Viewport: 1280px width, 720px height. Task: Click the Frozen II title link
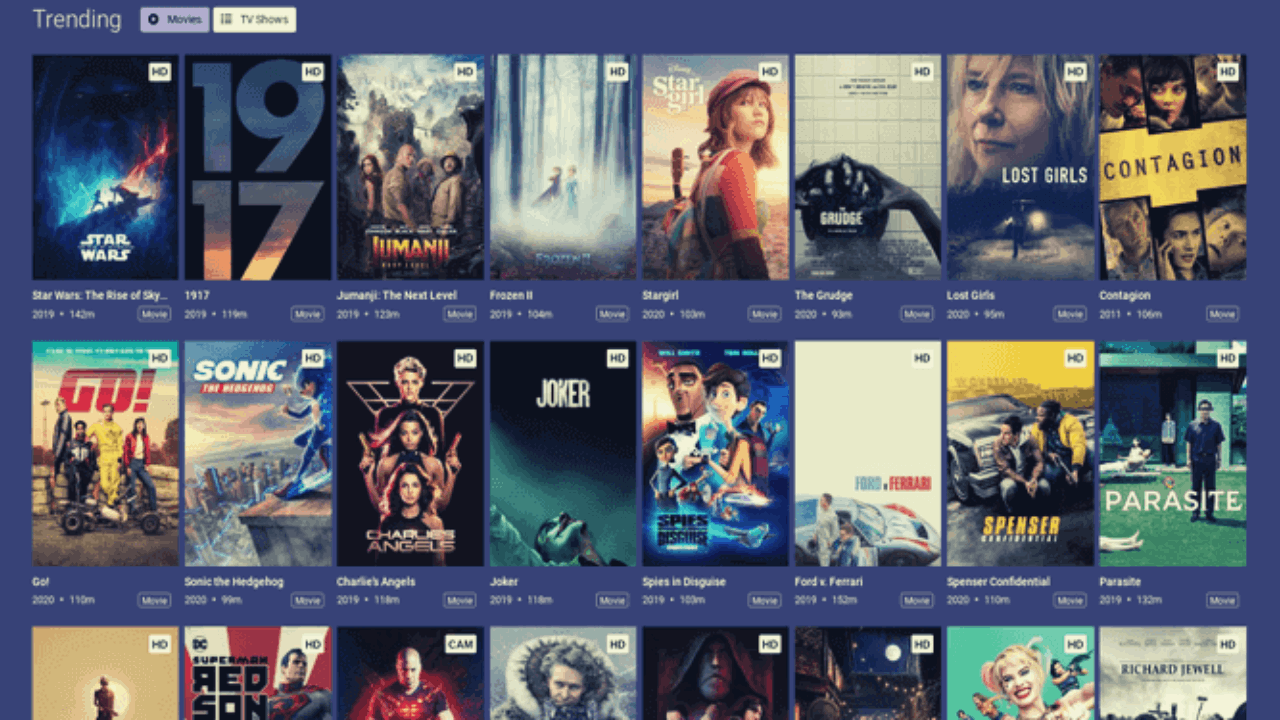point(511,296)
